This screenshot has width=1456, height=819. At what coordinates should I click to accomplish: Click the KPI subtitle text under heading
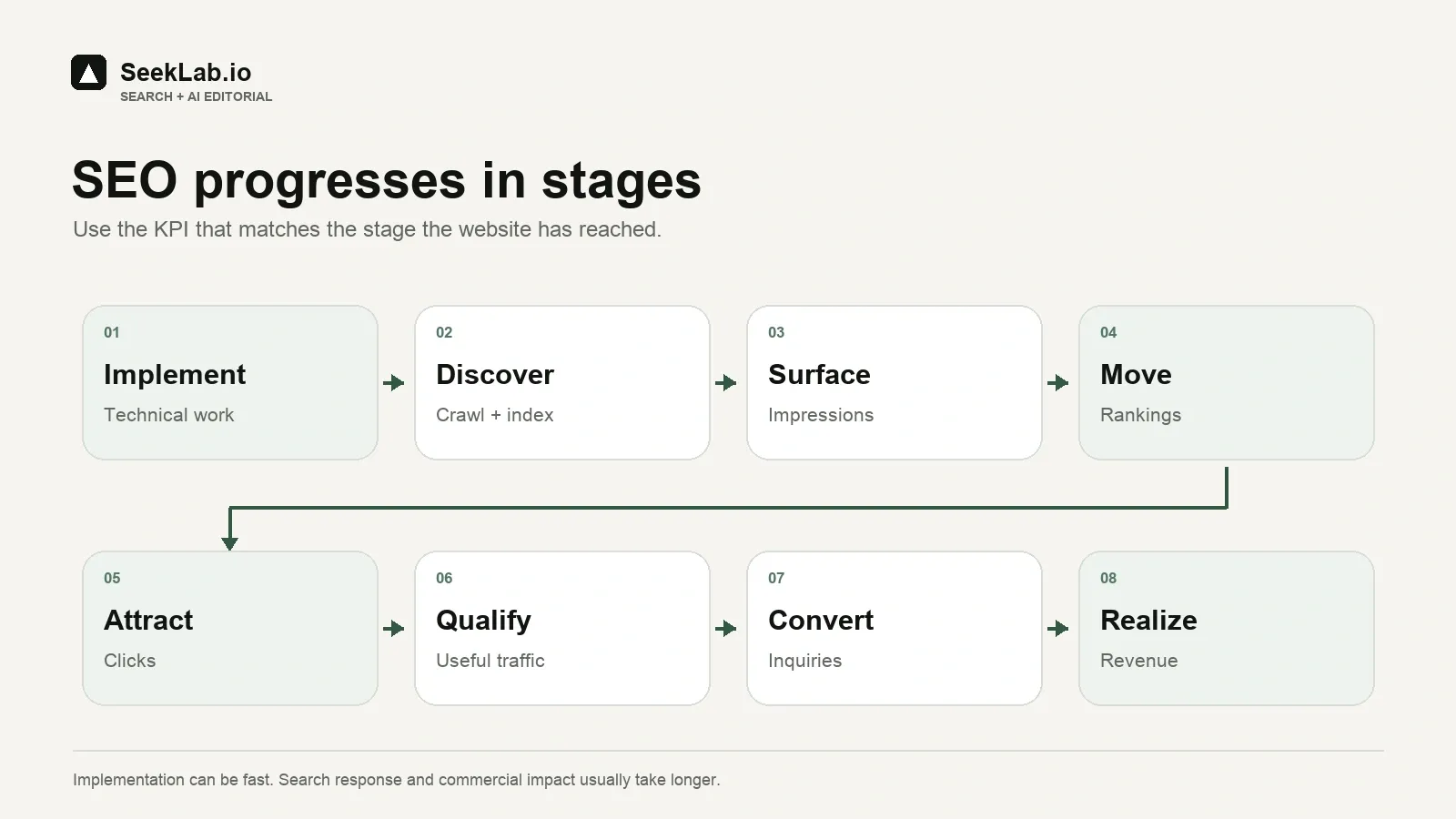point(367,229)
